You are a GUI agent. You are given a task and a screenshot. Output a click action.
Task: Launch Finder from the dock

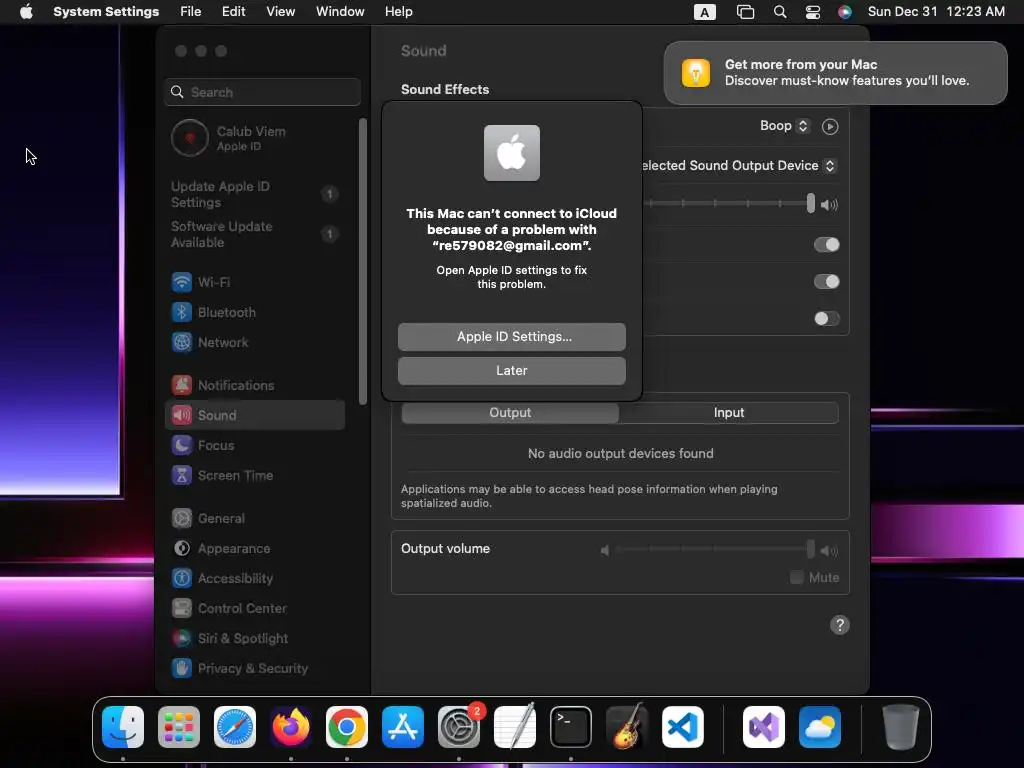pyautogui.click(x=123, y=727)
